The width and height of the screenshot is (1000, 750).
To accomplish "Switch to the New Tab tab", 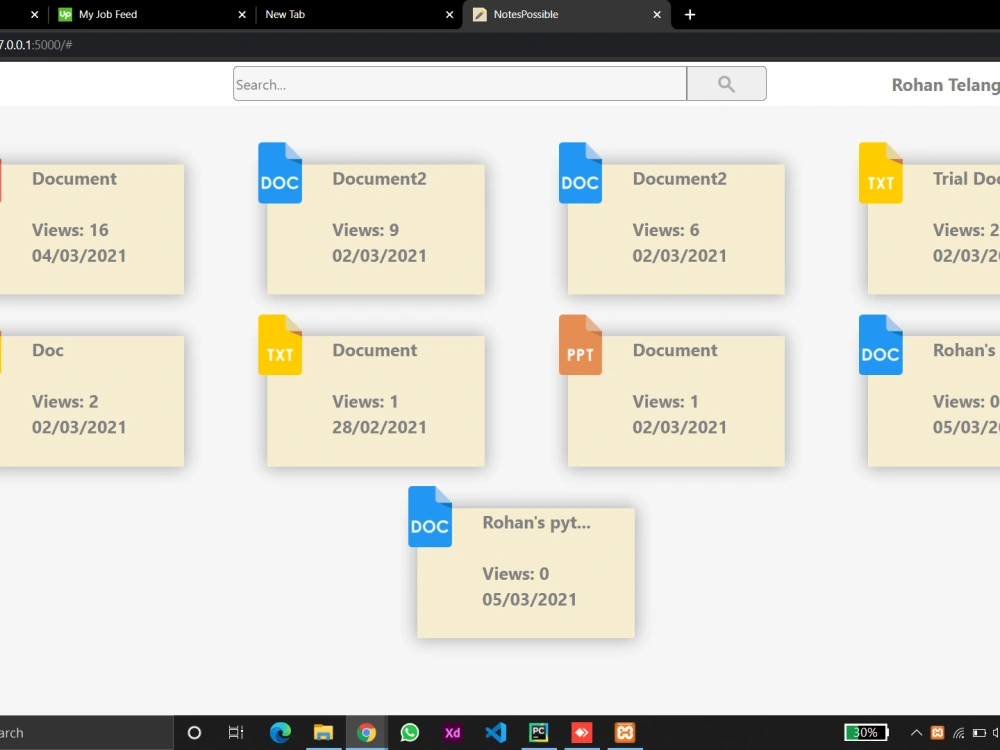I will coord(285,14).
